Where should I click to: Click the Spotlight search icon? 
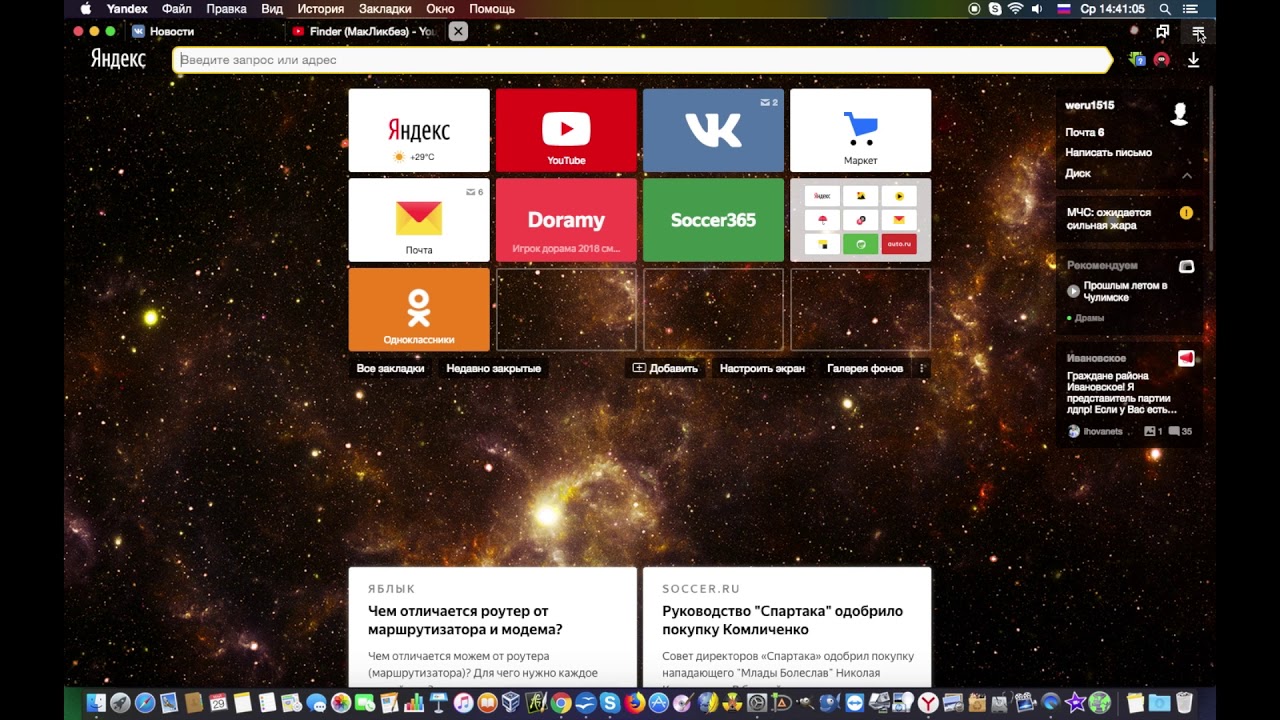1165,9
